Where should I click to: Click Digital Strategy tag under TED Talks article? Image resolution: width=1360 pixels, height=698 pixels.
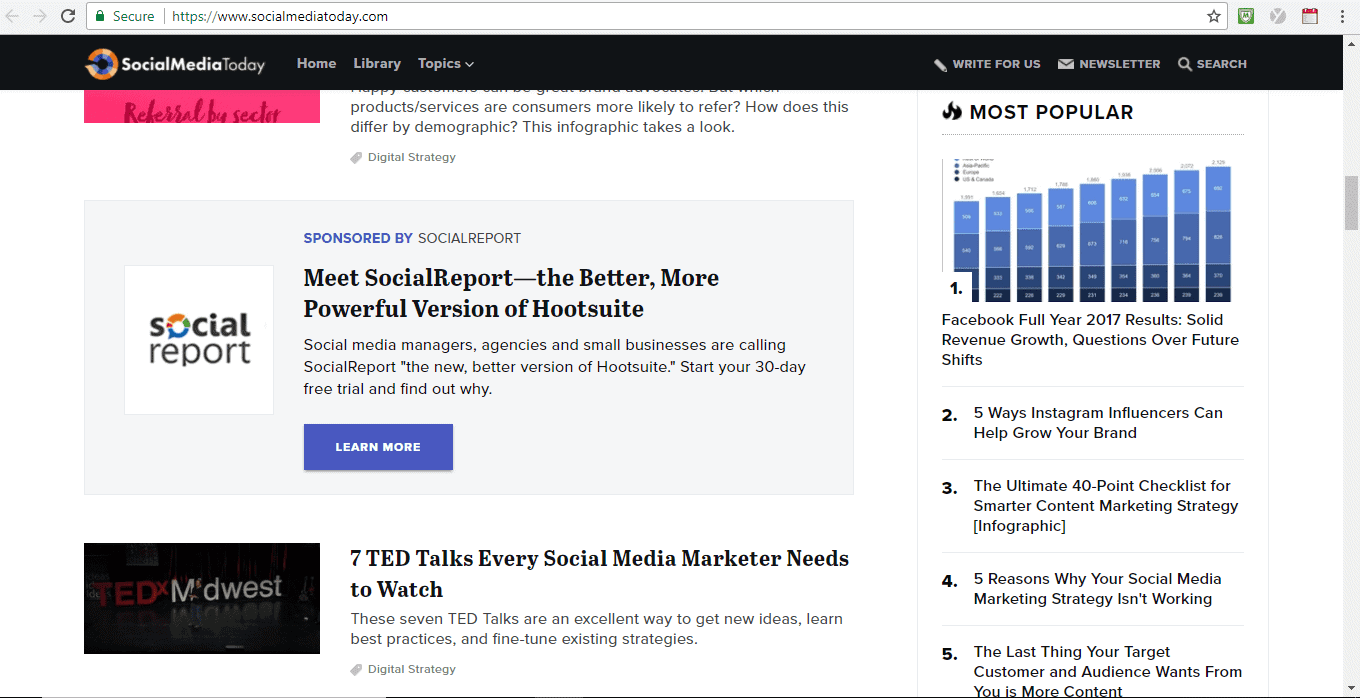411,670
